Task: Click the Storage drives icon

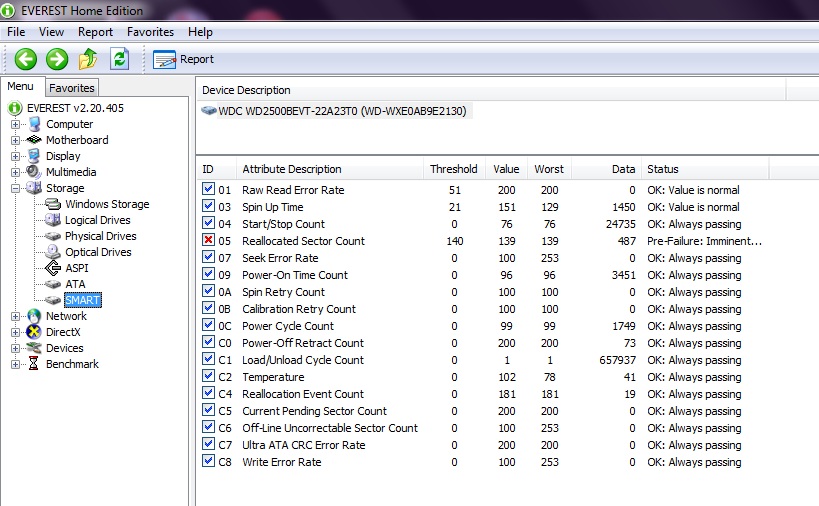Action: pos(34,187)
